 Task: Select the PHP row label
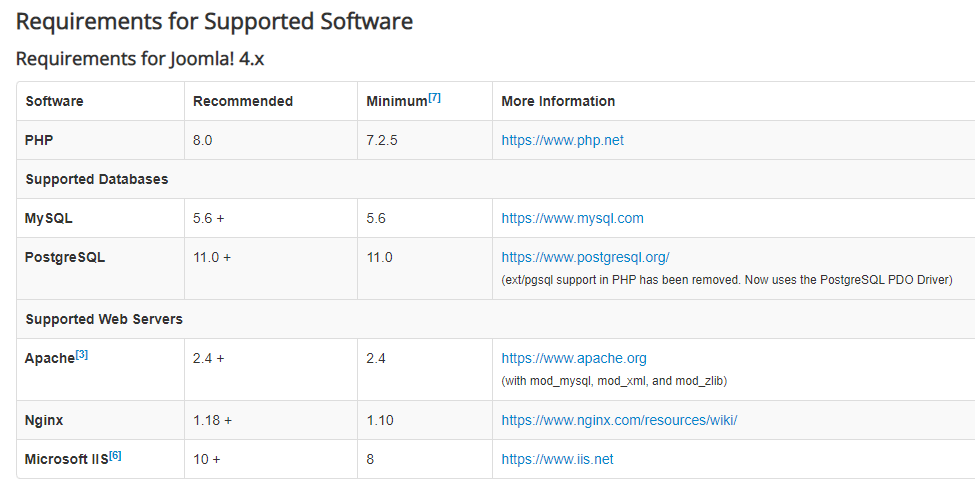point(39,140)
